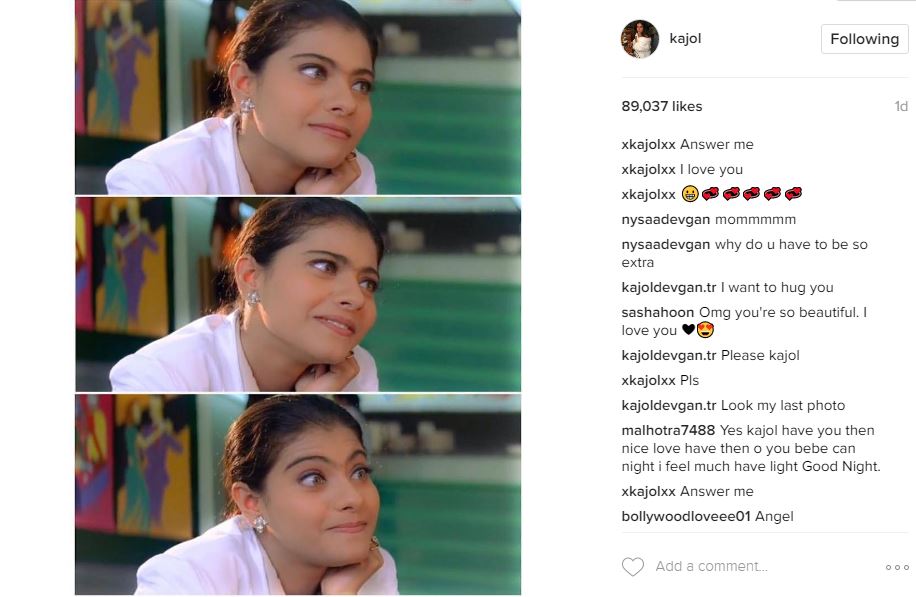The height and width of the screenshot is (597, 916).
Task: Like the post with the heart icon
Action: pyautogui.click(x=633, y=567)
